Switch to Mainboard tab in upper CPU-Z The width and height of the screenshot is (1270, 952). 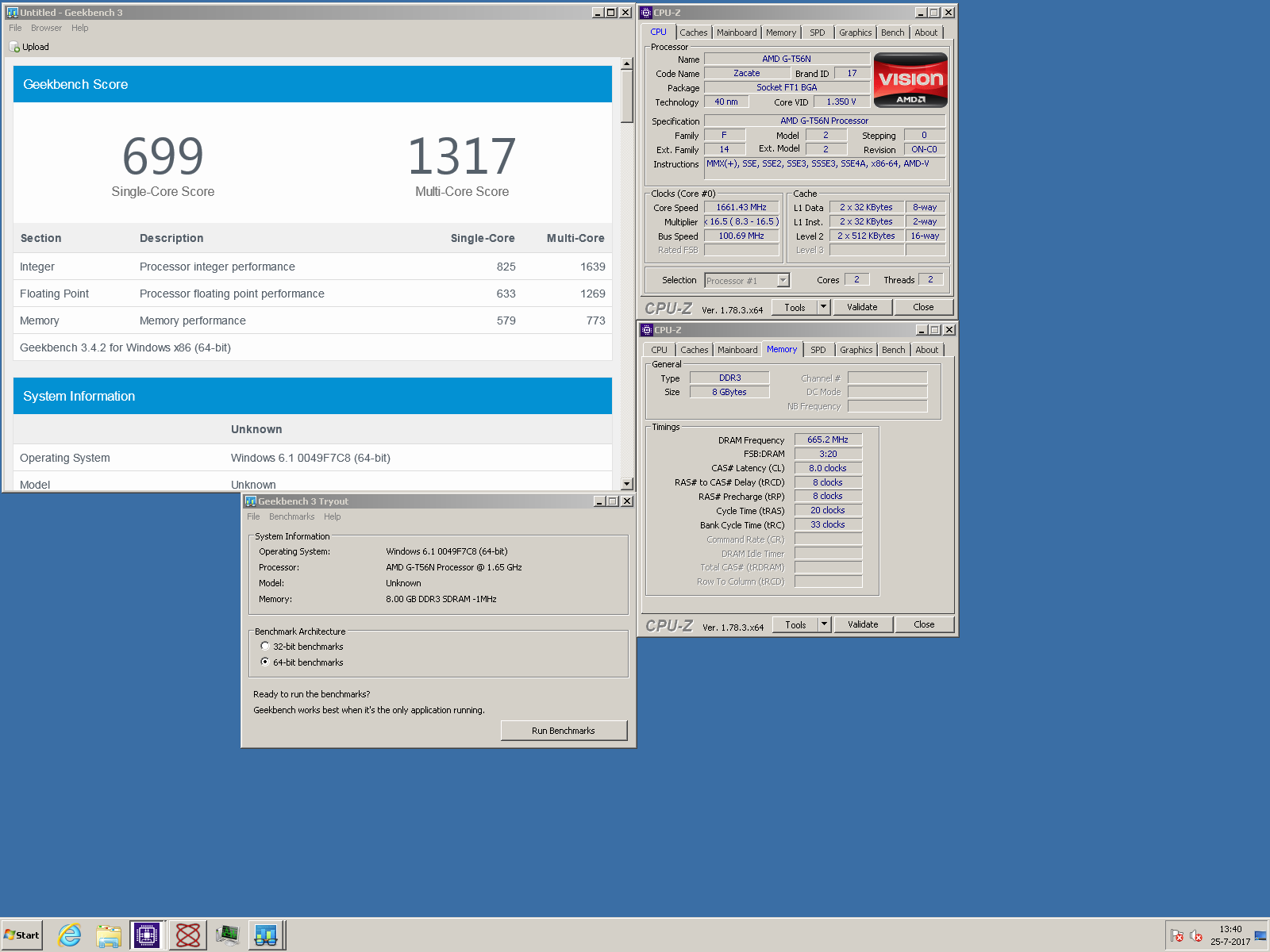click(737, 33)
